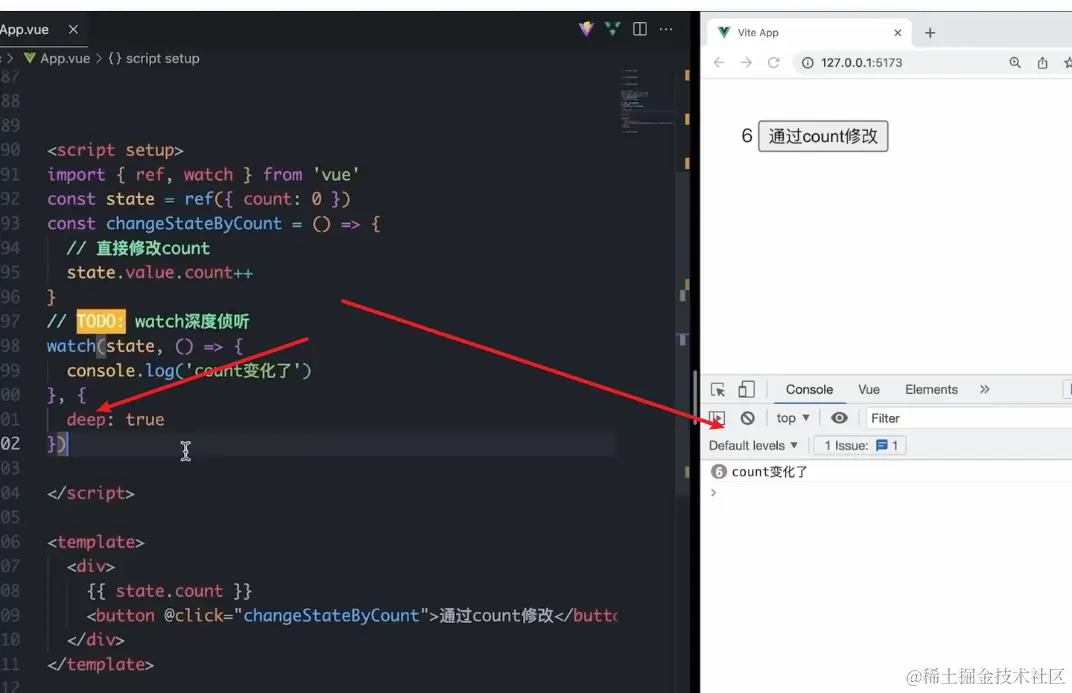1072x693 pixels.
Task: Activate the inspect element picker
Action: [x=718, y=390]
